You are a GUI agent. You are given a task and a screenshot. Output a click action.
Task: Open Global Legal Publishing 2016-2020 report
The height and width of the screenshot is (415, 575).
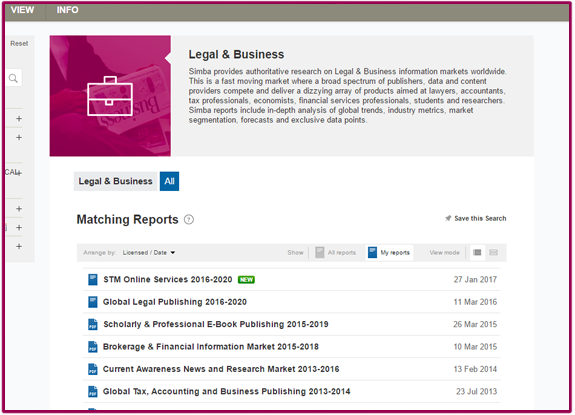pyautogui.click(x=175, y=302)
